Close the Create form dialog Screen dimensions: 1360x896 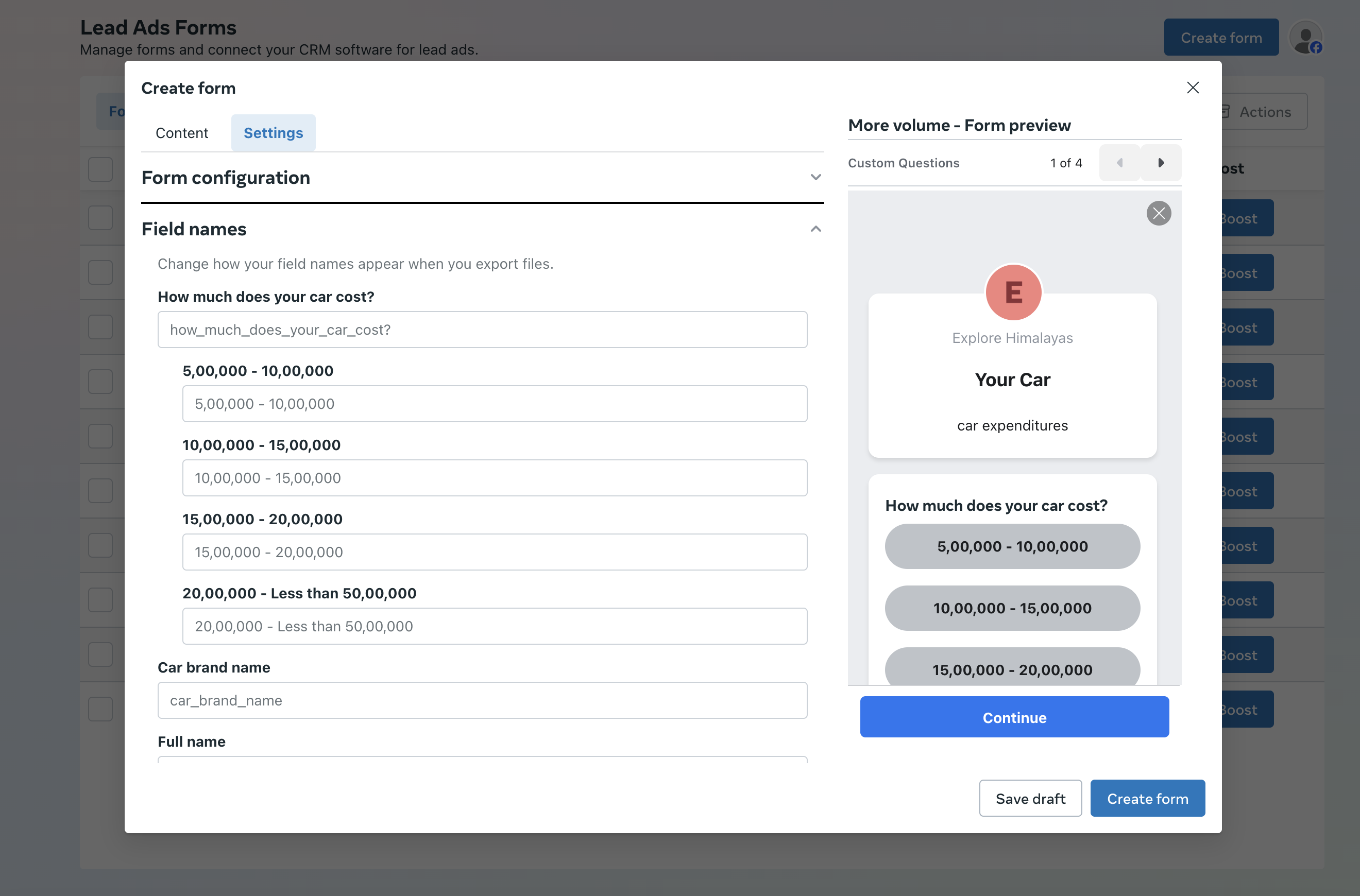[1193, 88]
